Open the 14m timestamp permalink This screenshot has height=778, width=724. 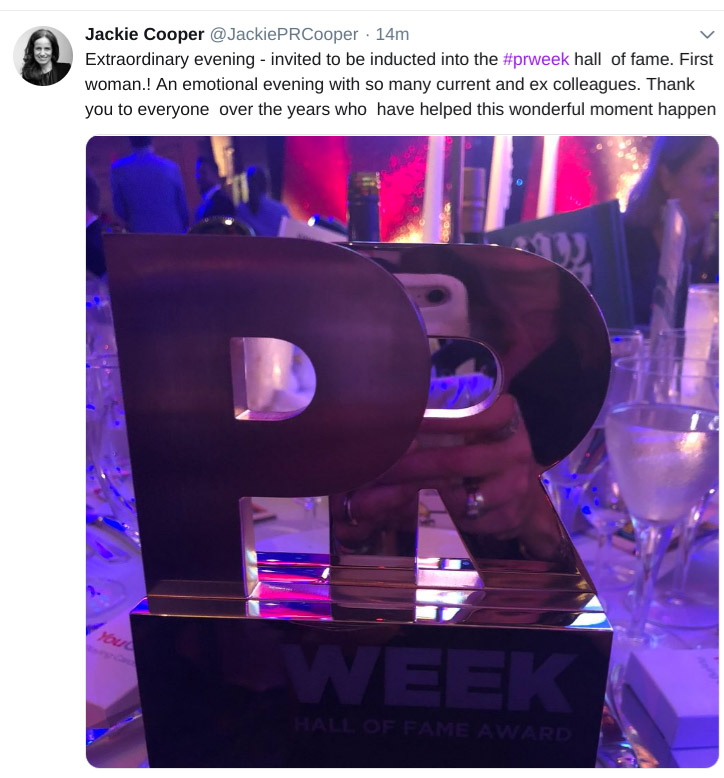tap(392, 34)
